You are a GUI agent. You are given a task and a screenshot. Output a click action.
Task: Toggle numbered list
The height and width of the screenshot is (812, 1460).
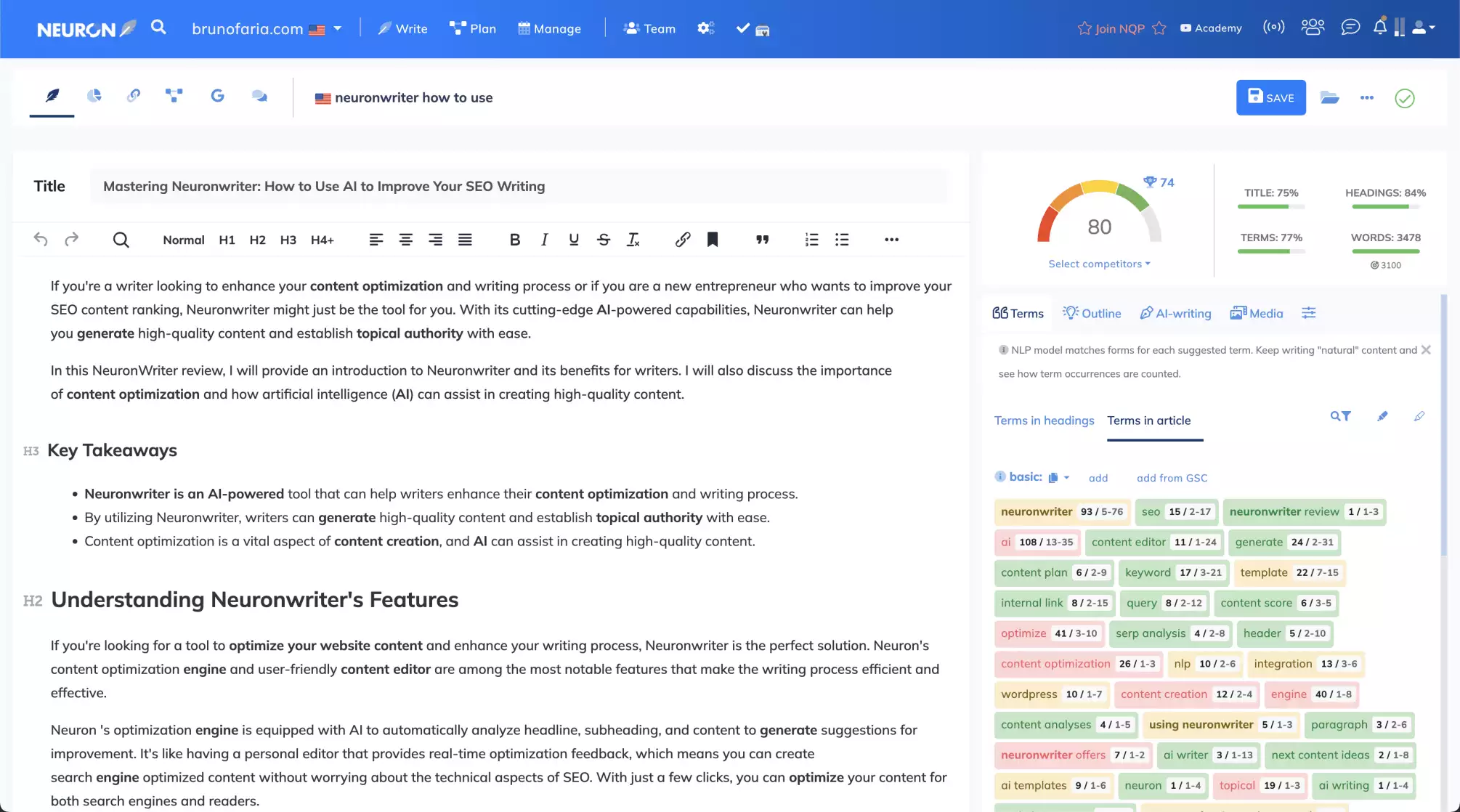pos(811,240)
